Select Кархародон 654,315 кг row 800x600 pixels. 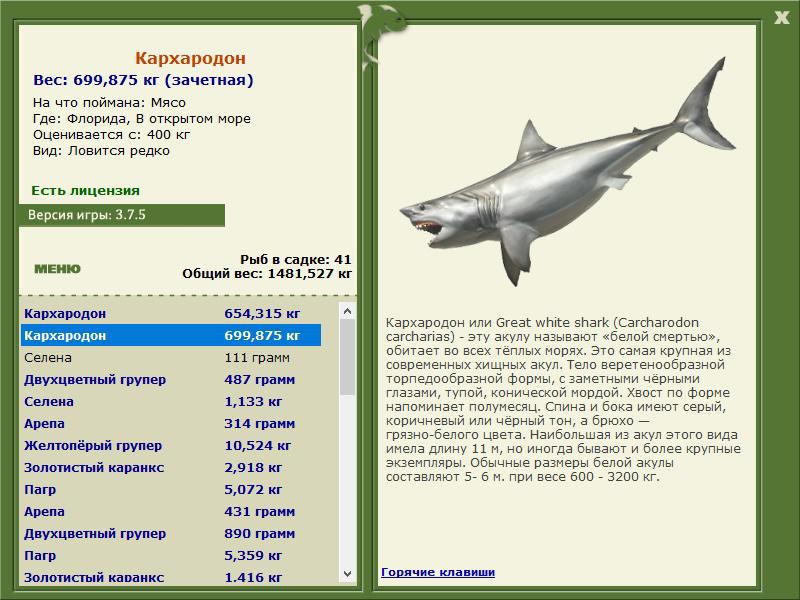(x=171, y=313)
